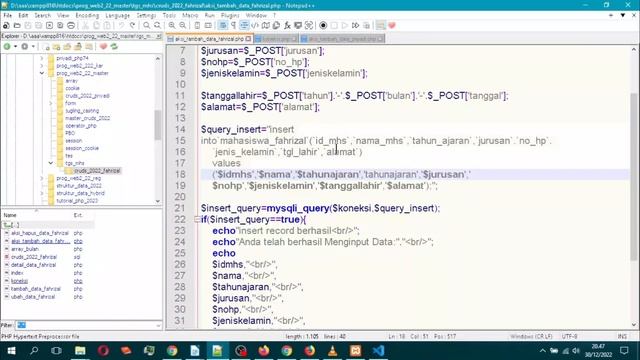
Task: Collapse the code fold at line 22
Action: coord(197,220)
